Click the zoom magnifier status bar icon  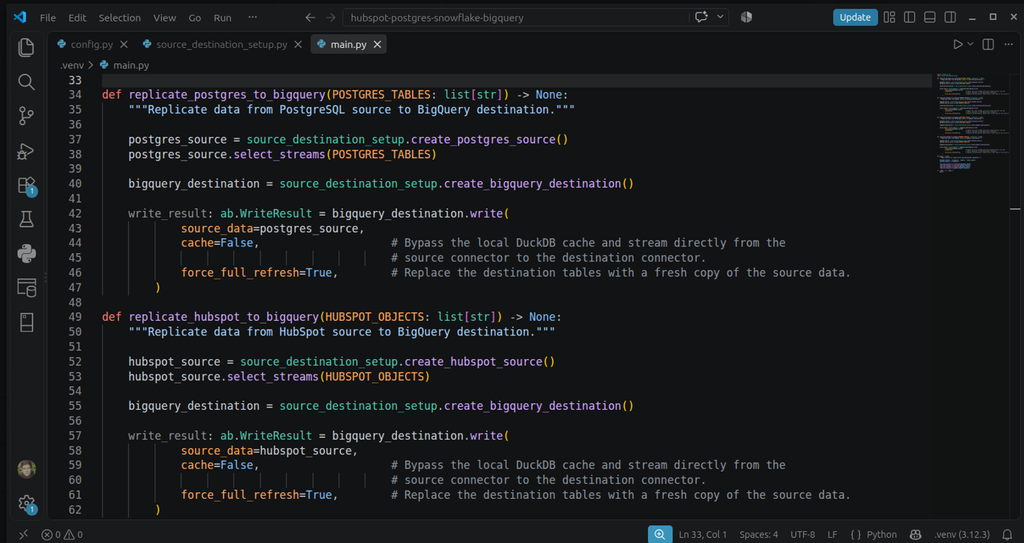pyautogui.click(x=660, y=535)
